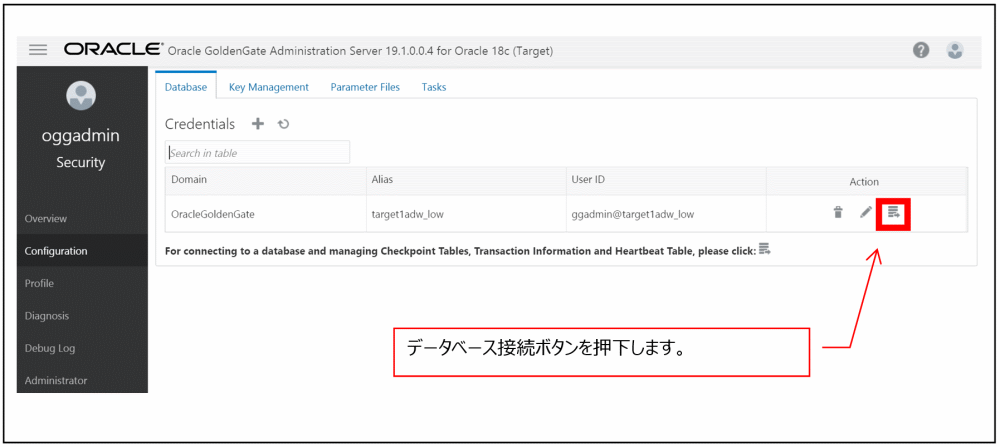Connect to database for target1adw_low
The image size is (1000, 447).
point(893,214)
